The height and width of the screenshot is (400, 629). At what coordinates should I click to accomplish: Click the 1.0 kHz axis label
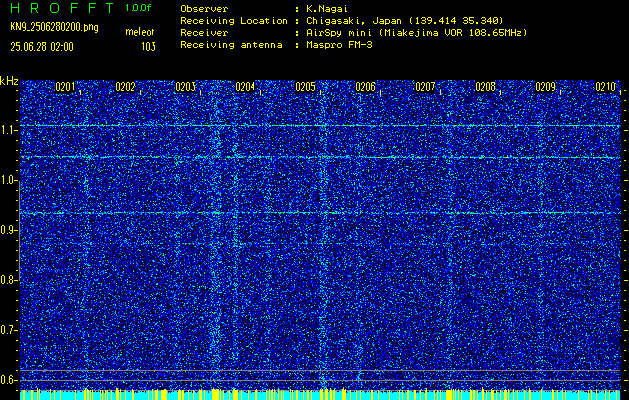click(x=8, y=181)
